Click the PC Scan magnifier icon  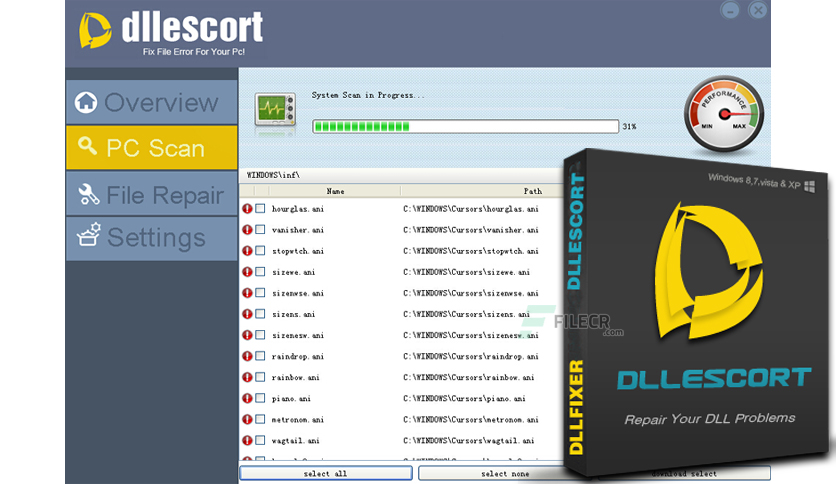(87, 146)
